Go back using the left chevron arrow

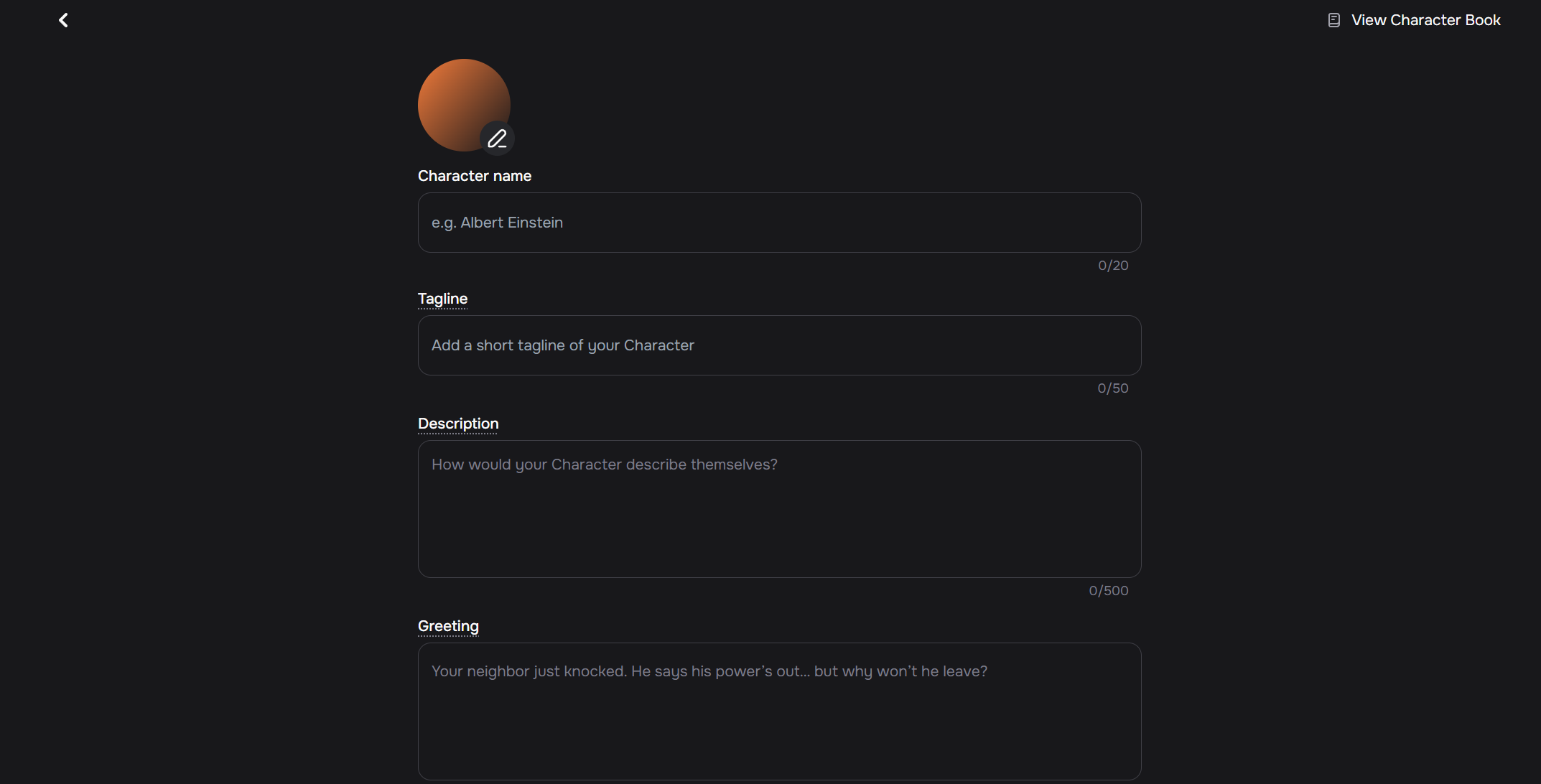point(63,20)
